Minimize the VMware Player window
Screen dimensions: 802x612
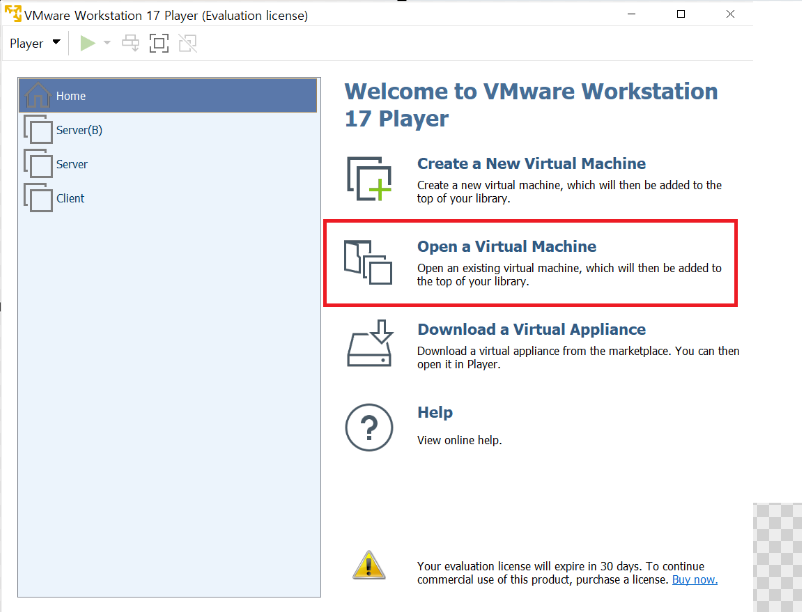coord(632,14)
